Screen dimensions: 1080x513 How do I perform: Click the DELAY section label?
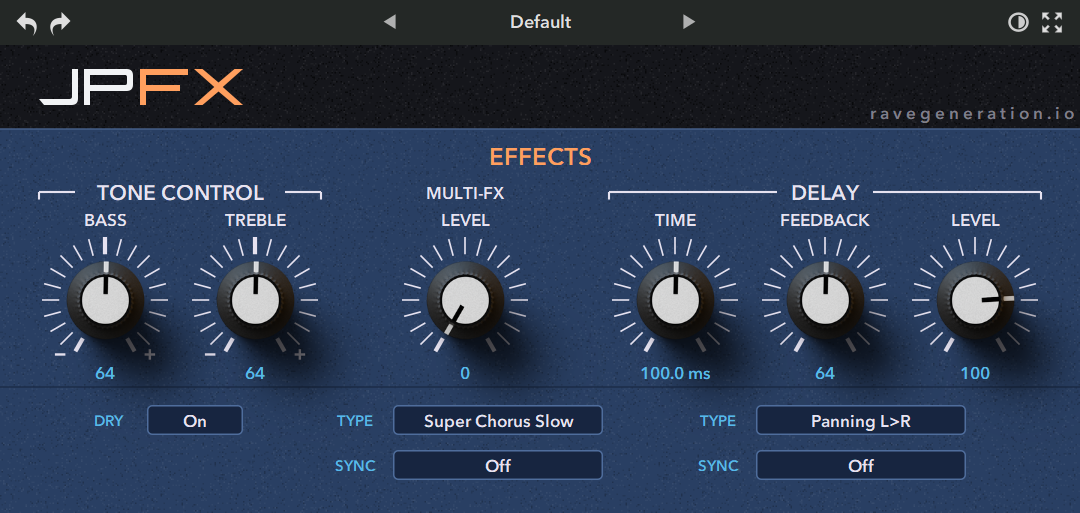pos(825,193)
